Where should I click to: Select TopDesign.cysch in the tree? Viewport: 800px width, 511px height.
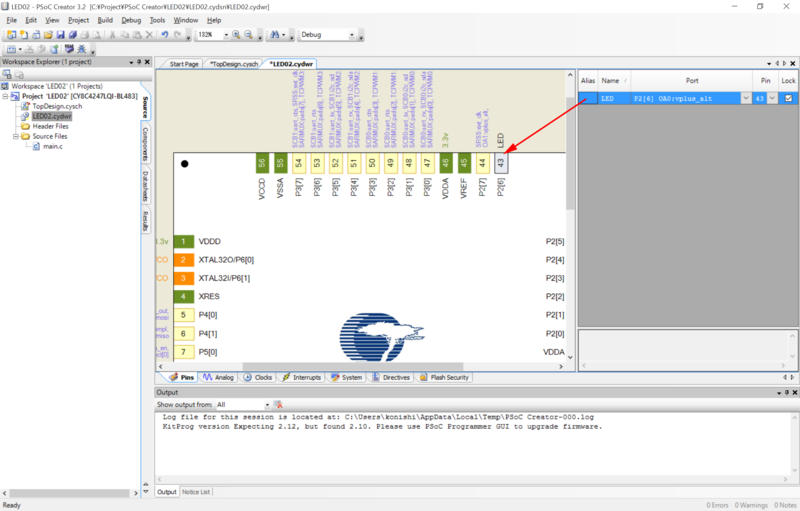tap(57, 106)
